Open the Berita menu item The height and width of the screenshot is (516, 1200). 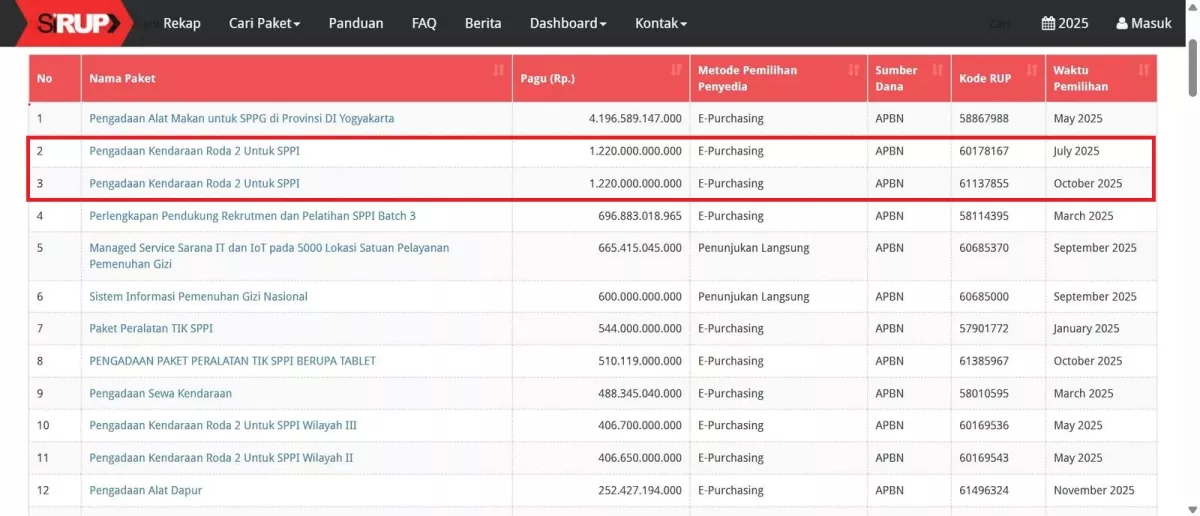(483, 23)
